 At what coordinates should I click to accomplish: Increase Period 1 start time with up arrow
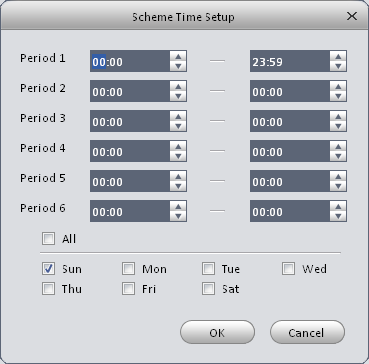coord(178,56)
